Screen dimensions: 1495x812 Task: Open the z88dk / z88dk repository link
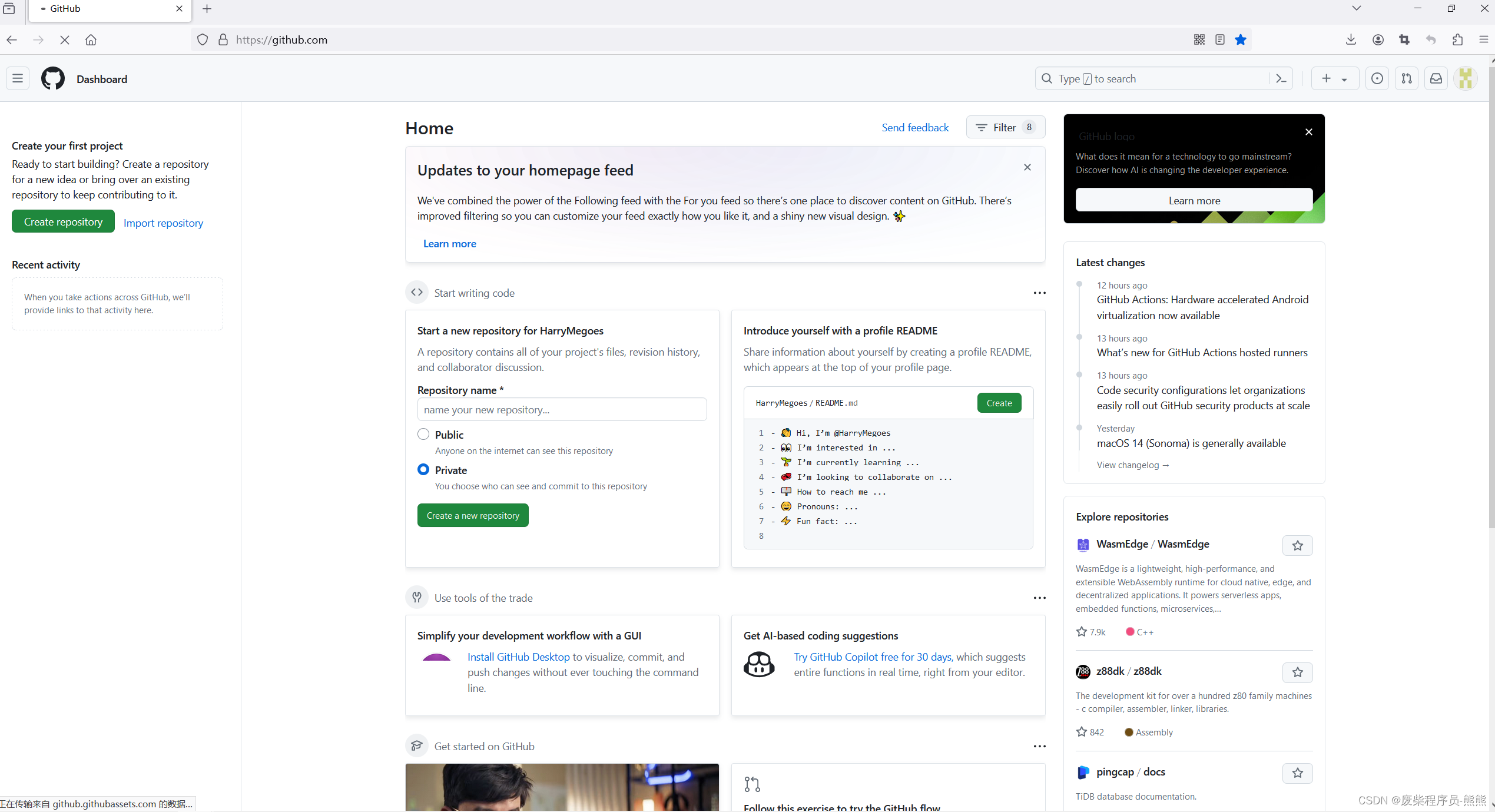click(x=1129, y=671)
